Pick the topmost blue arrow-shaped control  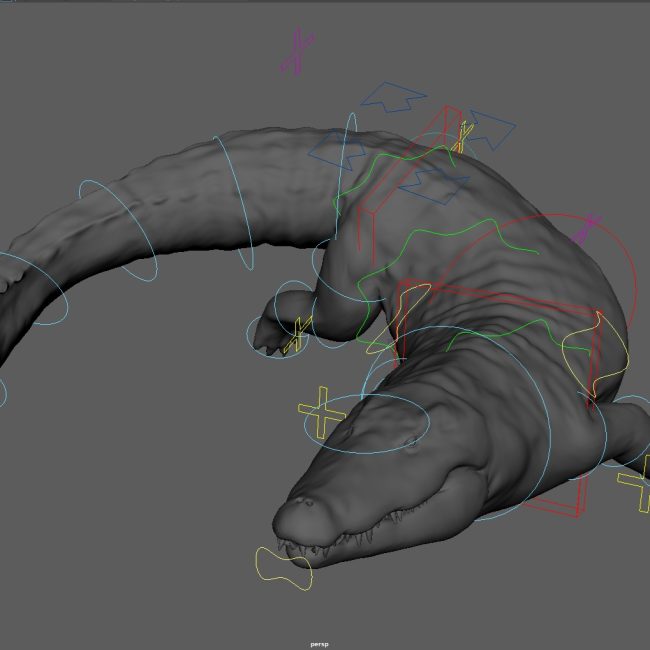[x=393, y=97]
